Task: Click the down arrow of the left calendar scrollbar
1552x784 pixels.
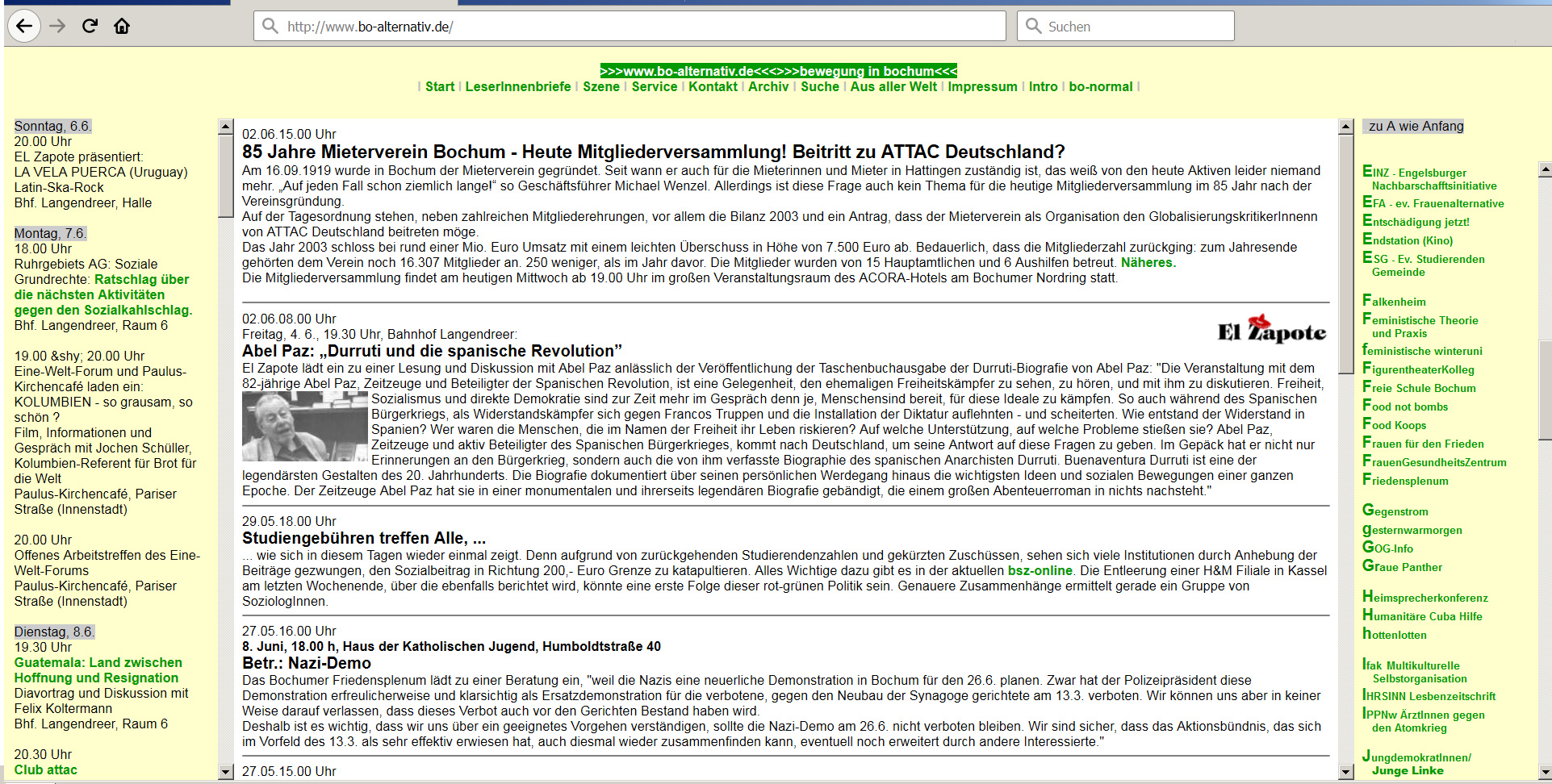Action: coord(226,772)
